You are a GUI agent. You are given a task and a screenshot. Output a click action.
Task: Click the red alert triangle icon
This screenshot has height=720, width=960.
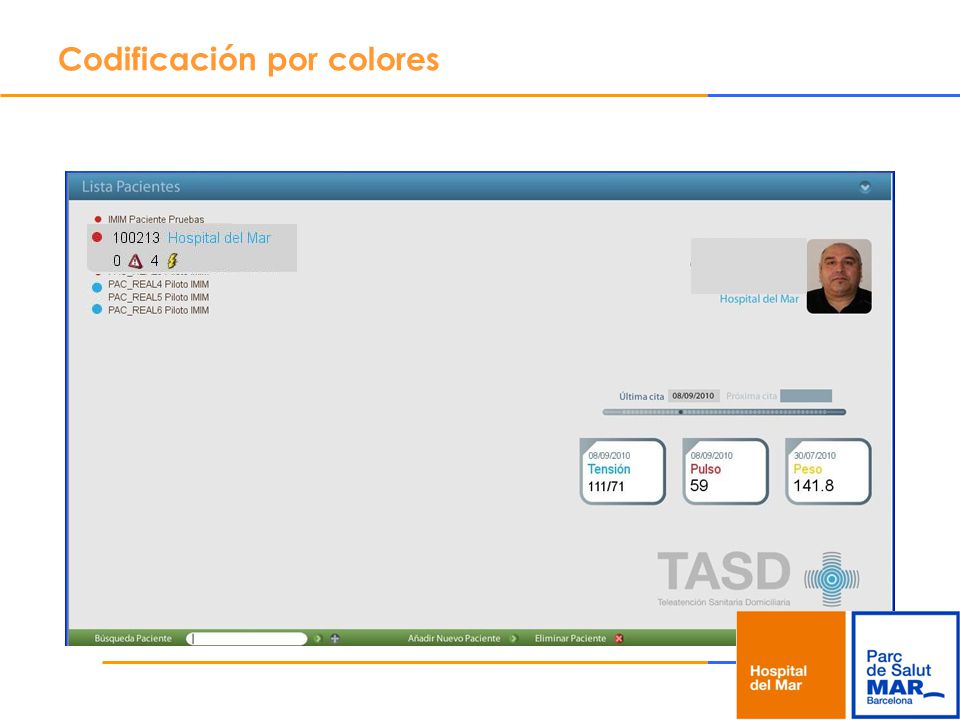pyautogui.click(x=135, y=261)
